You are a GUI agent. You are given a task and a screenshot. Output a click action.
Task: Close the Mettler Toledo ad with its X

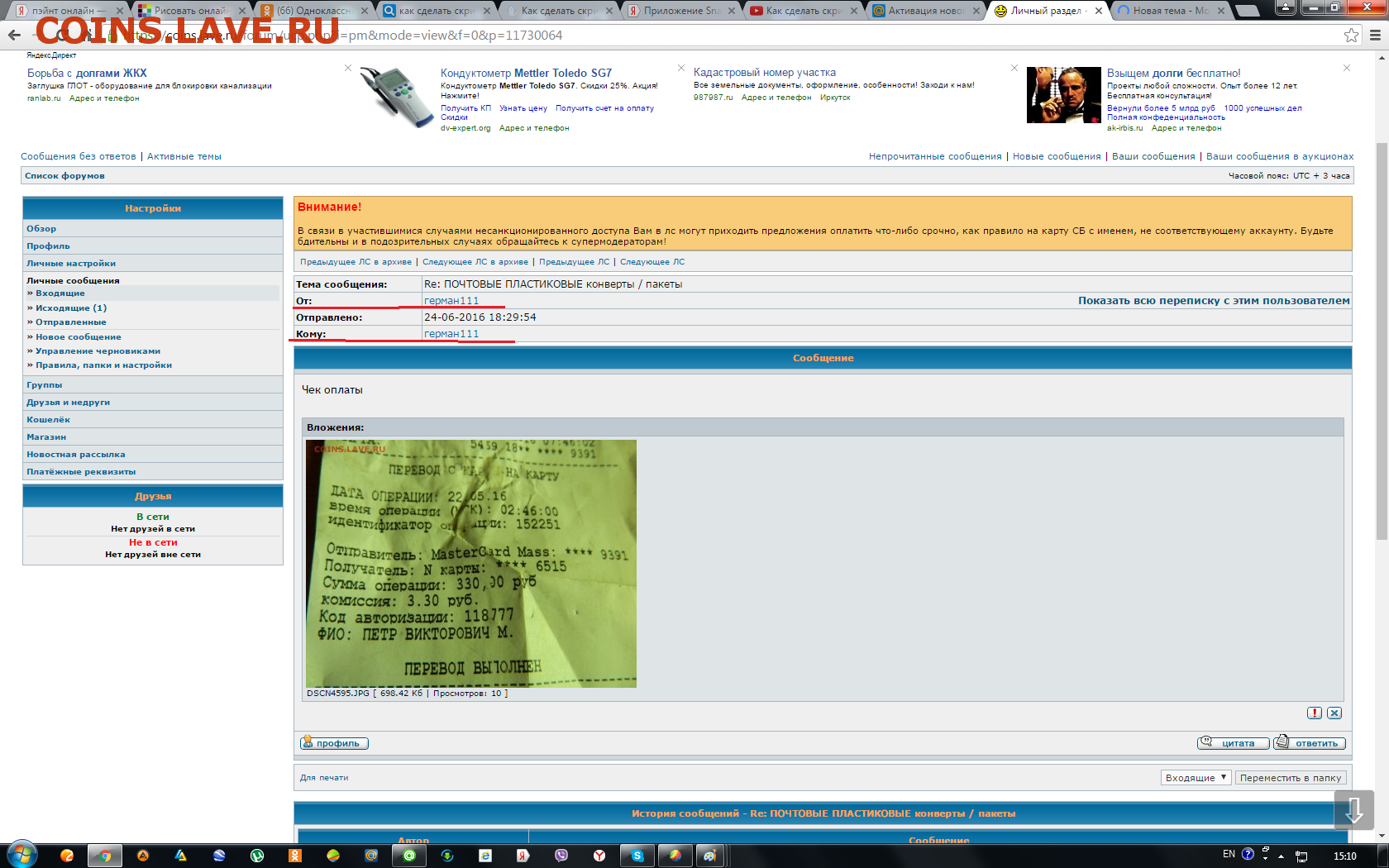pyautogui.click(x=681, y=68)
